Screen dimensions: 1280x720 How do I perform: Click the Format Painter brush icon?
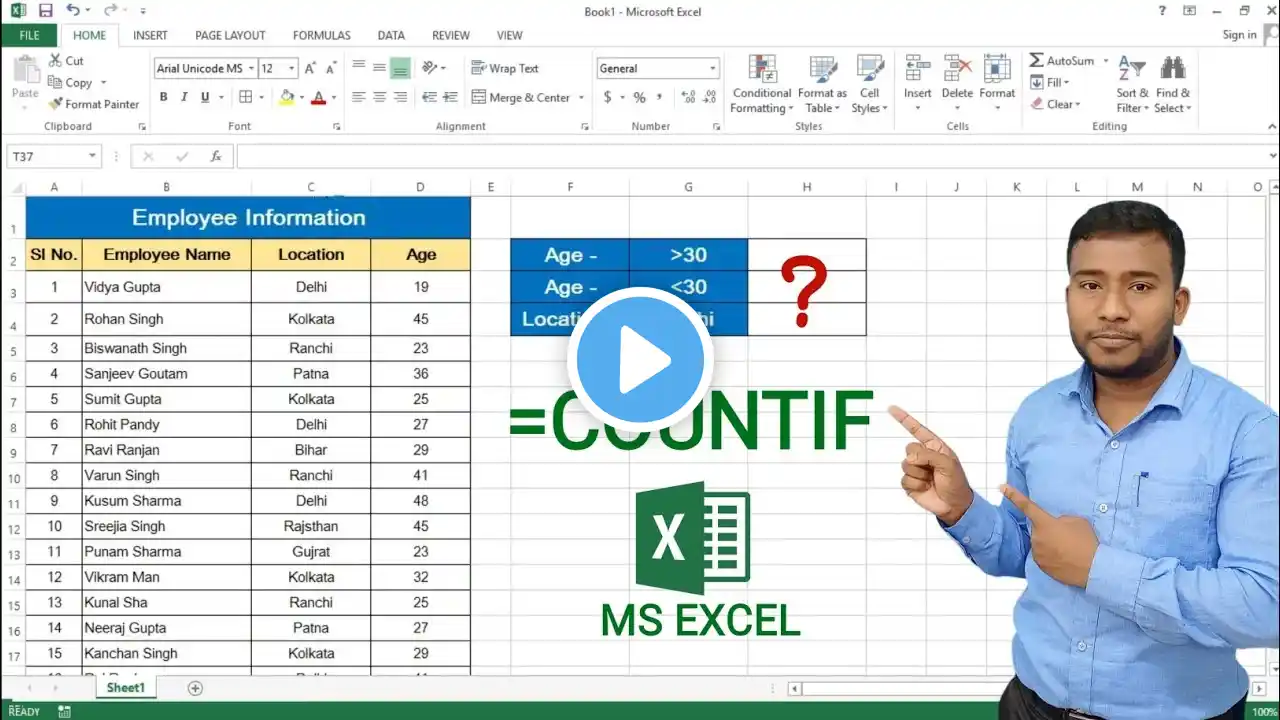pyautogui.click(x=55, y=104)
